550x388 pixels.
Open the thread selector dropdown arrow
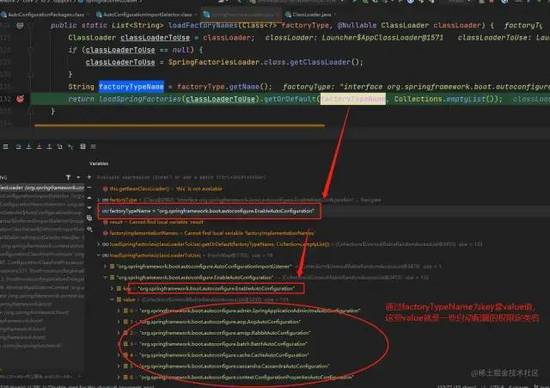pyautogui.click(x=78, y=178)
